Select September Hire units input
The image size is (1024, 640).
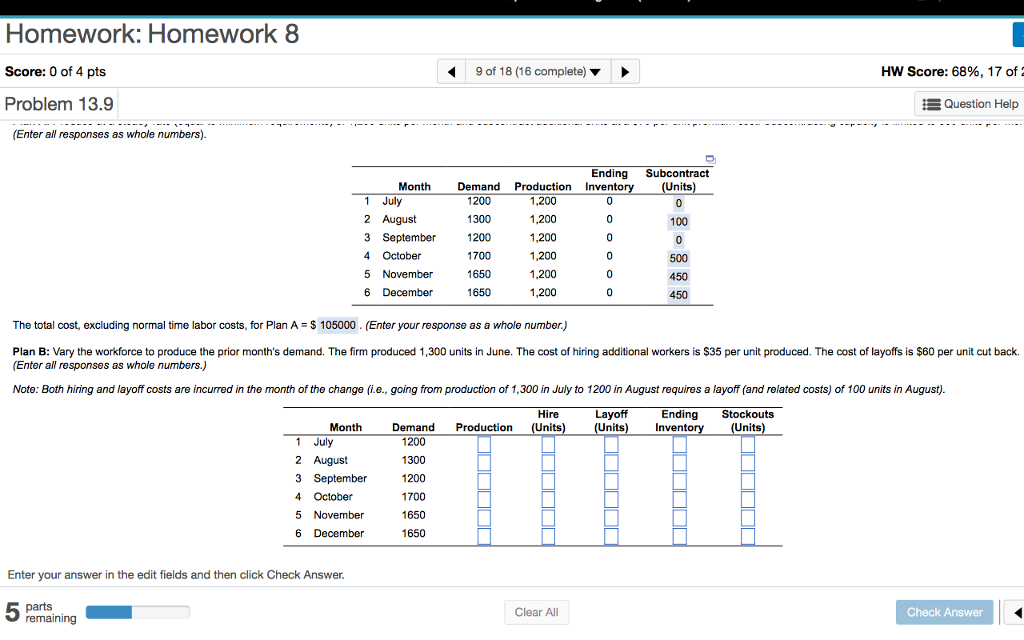(548, 481)
